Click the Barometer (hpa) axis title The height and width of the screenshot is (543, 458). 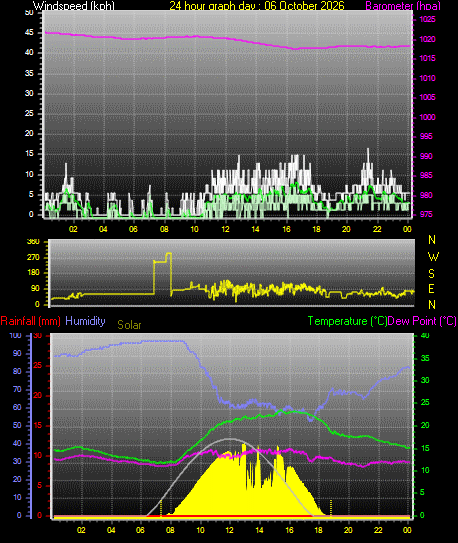403,6
